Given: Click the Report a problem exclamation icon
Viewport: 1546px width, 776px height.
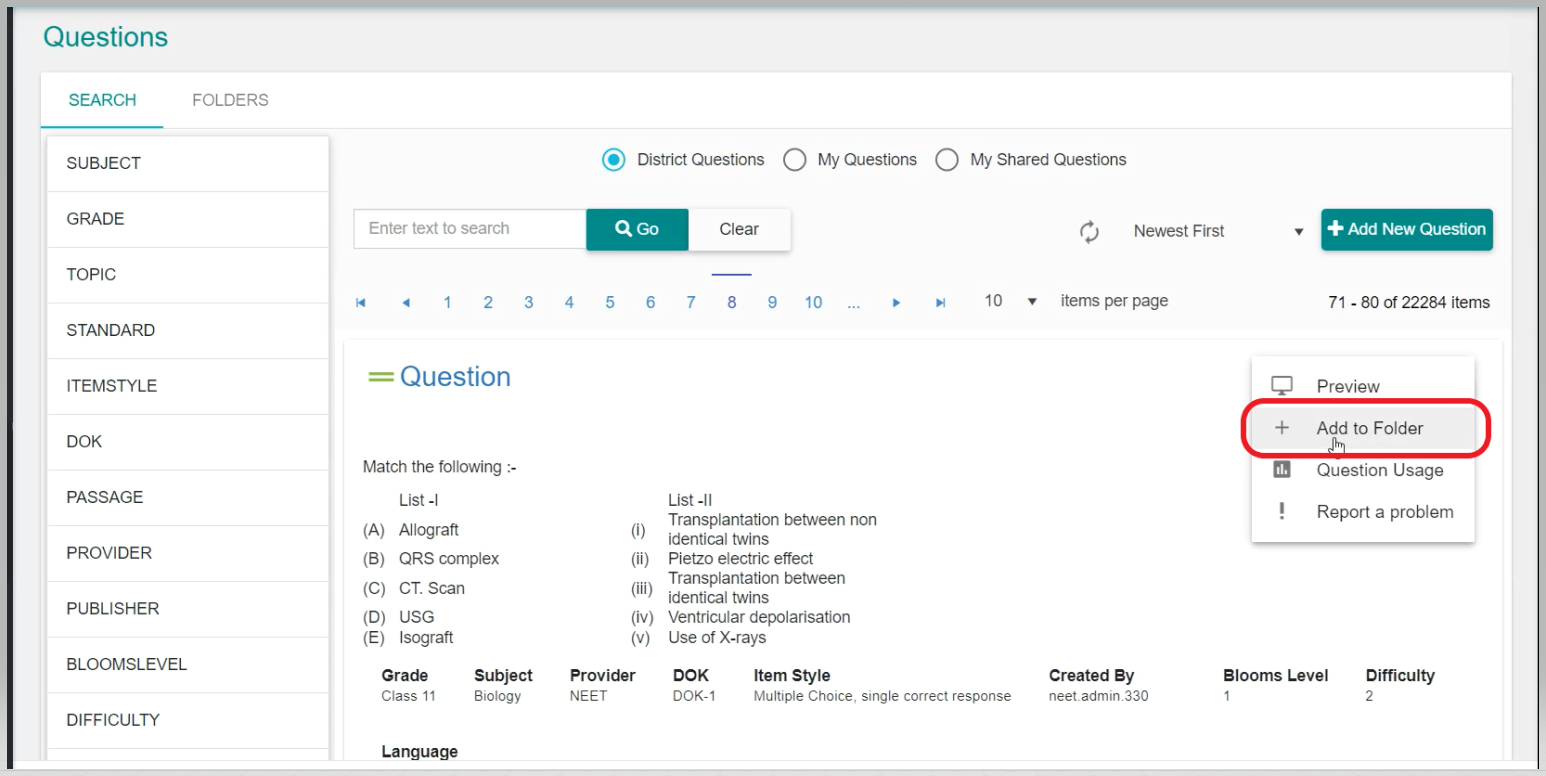Looking at the screenshot, I should click(x=1281, y=512).
